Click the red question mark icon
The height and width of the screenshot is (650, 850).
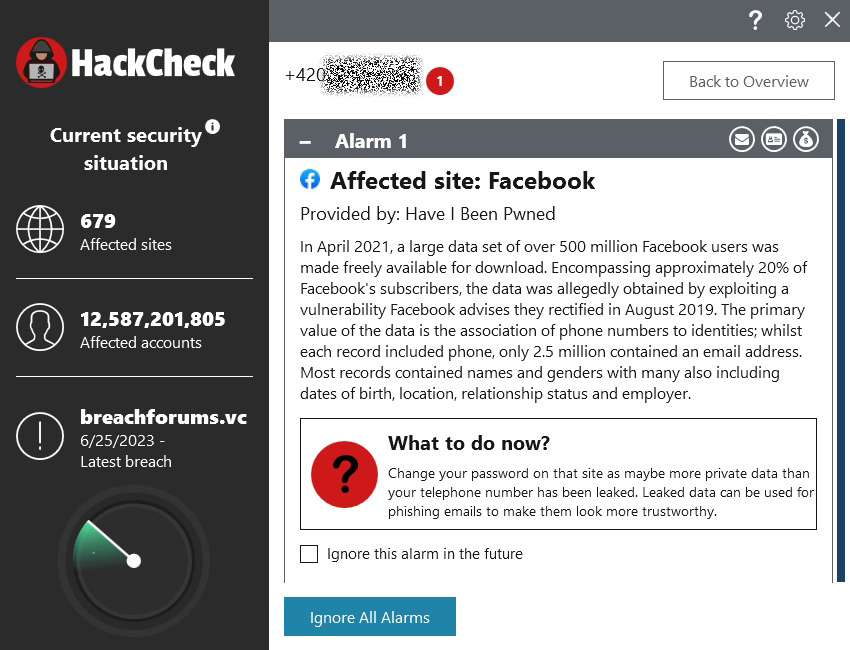click(344, 473)
